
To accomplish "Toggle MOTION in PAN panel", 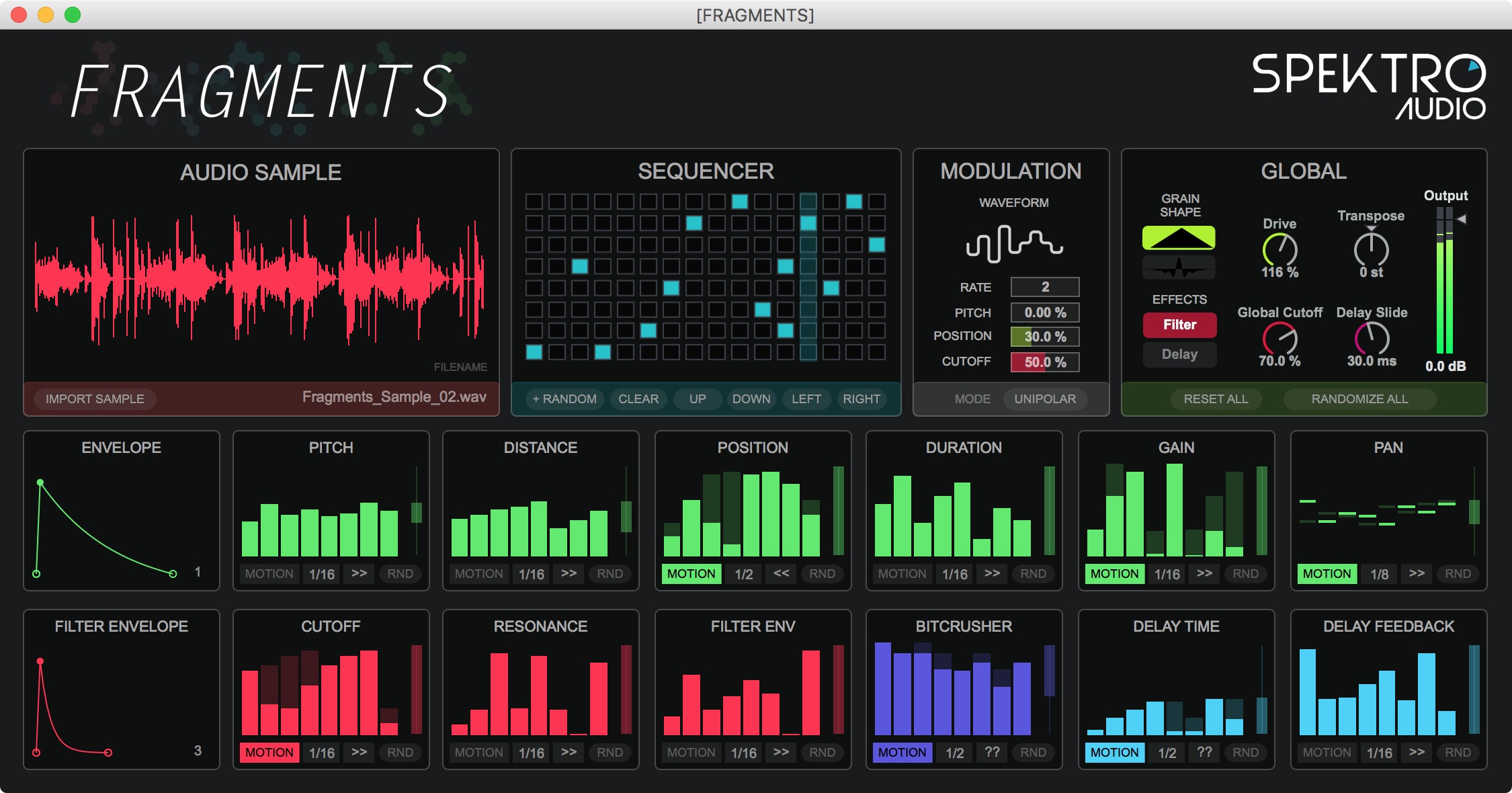I will pos(1327,574).
